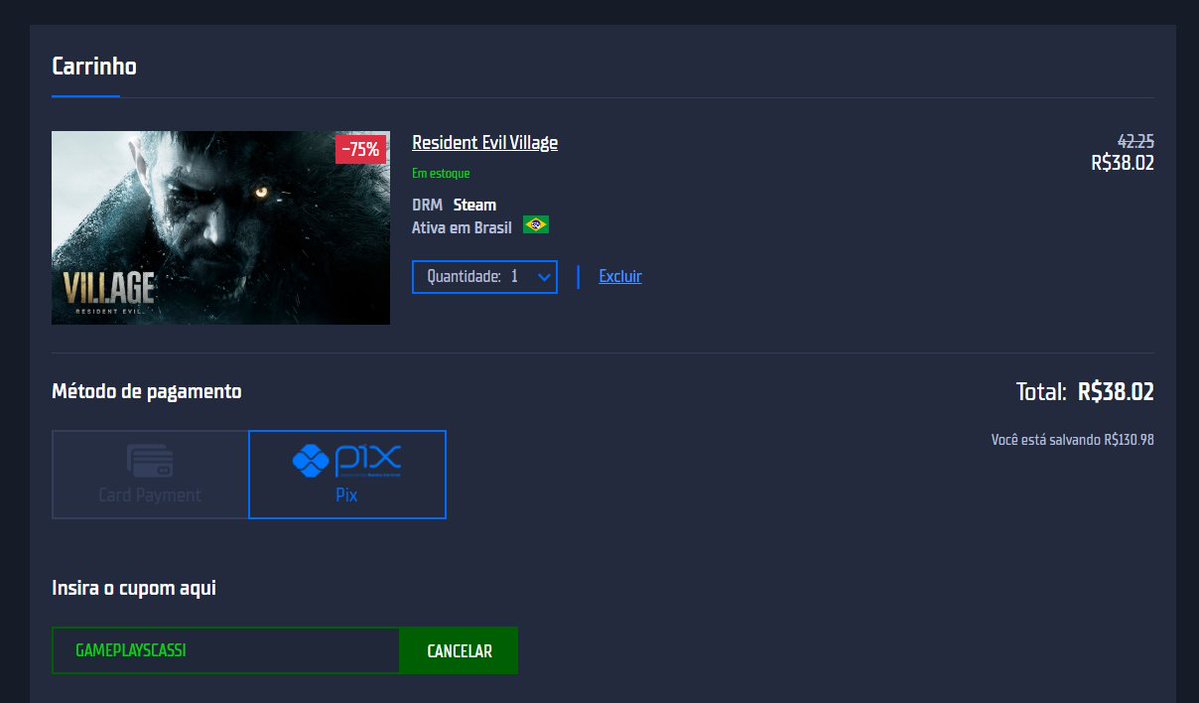The width and height of the screenshot is (1199, 703).
Task: Open the Resident Evil Village product link
Action: 485,143
